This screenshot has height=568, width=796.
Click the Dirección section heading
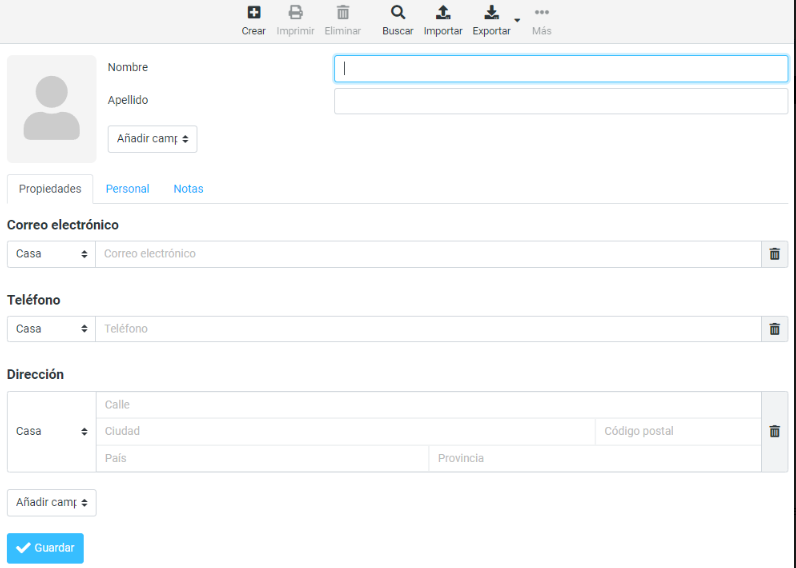(36, 375)
